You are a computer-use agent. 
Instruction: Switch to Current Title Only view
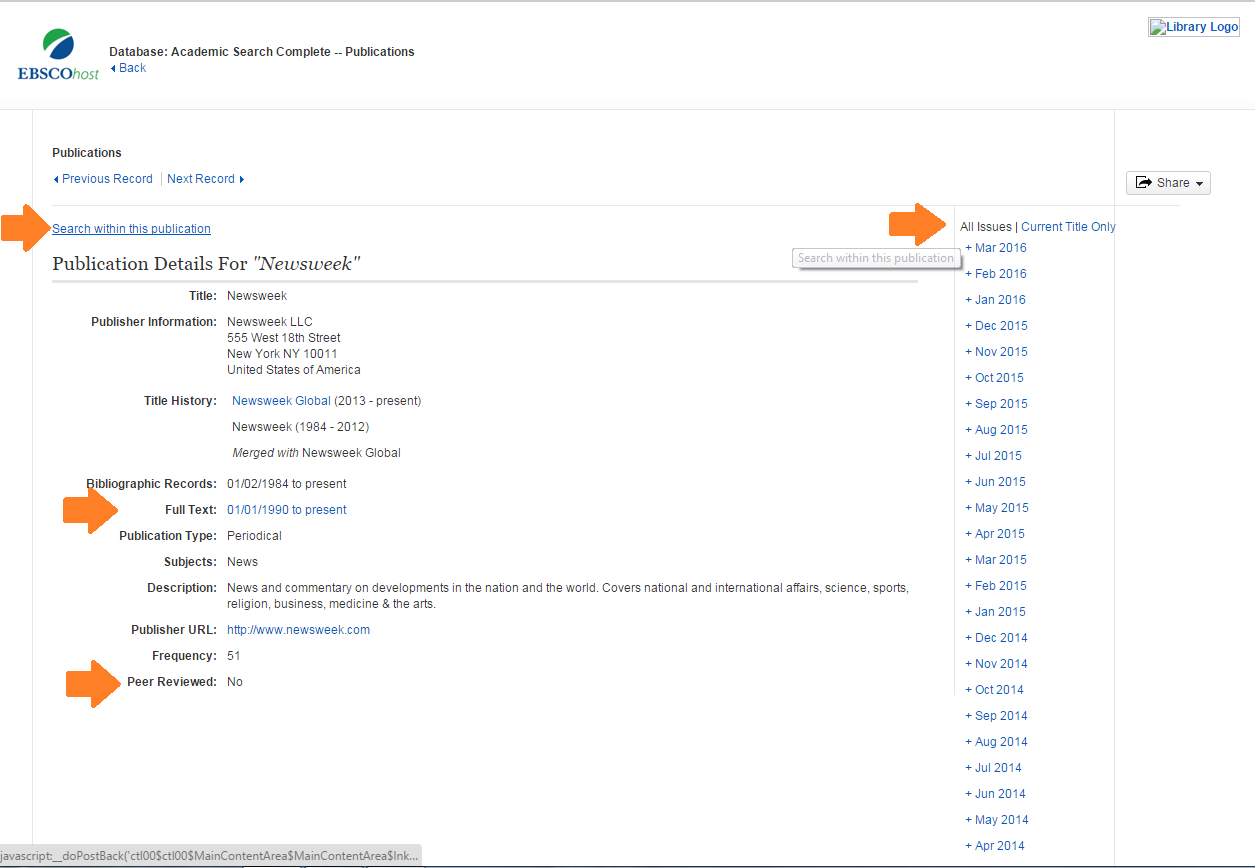1068,226
